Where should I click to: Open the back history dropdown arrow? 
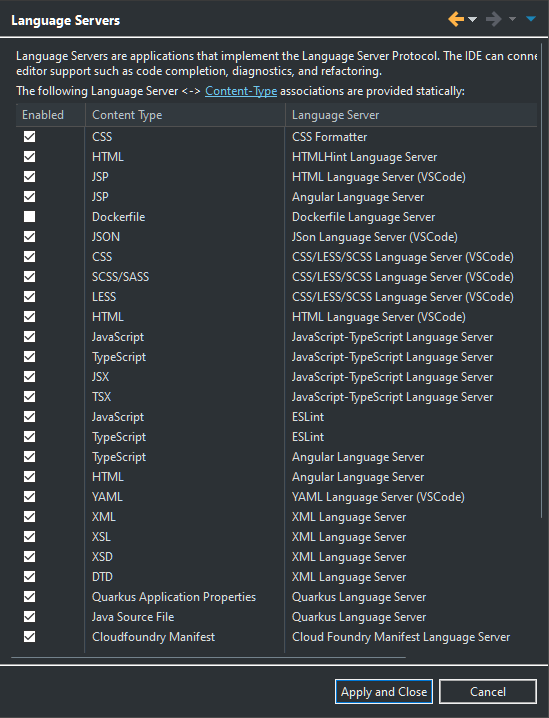[x=473, y=19]
